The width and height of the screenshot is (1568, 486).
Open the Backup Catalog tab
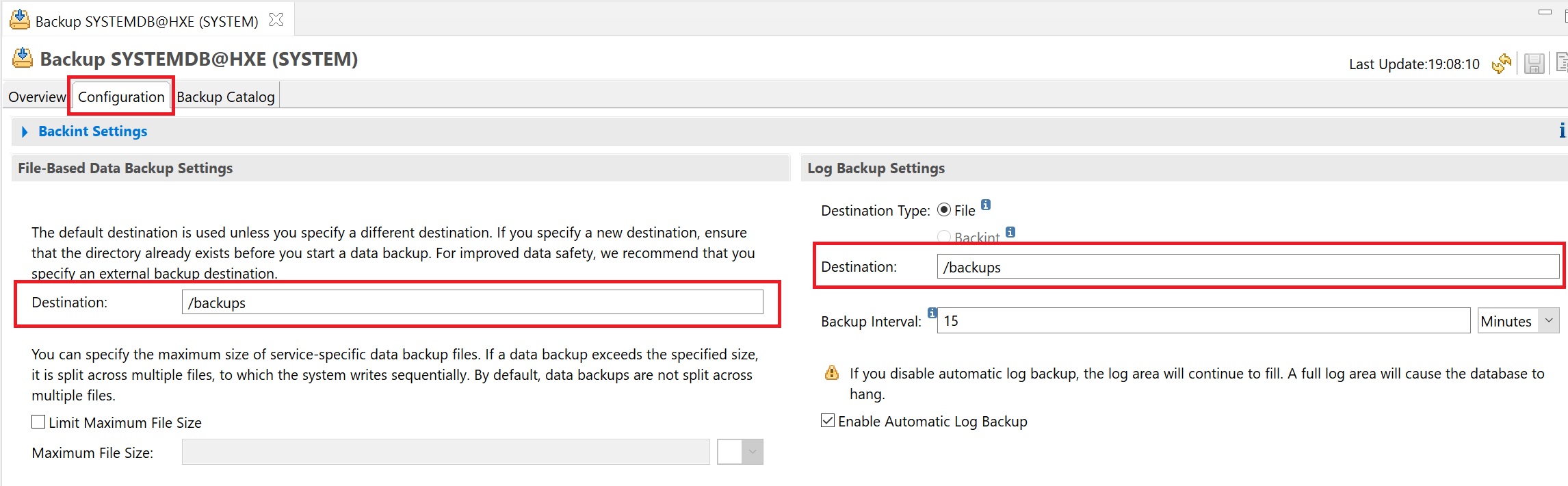click(226, 97)
